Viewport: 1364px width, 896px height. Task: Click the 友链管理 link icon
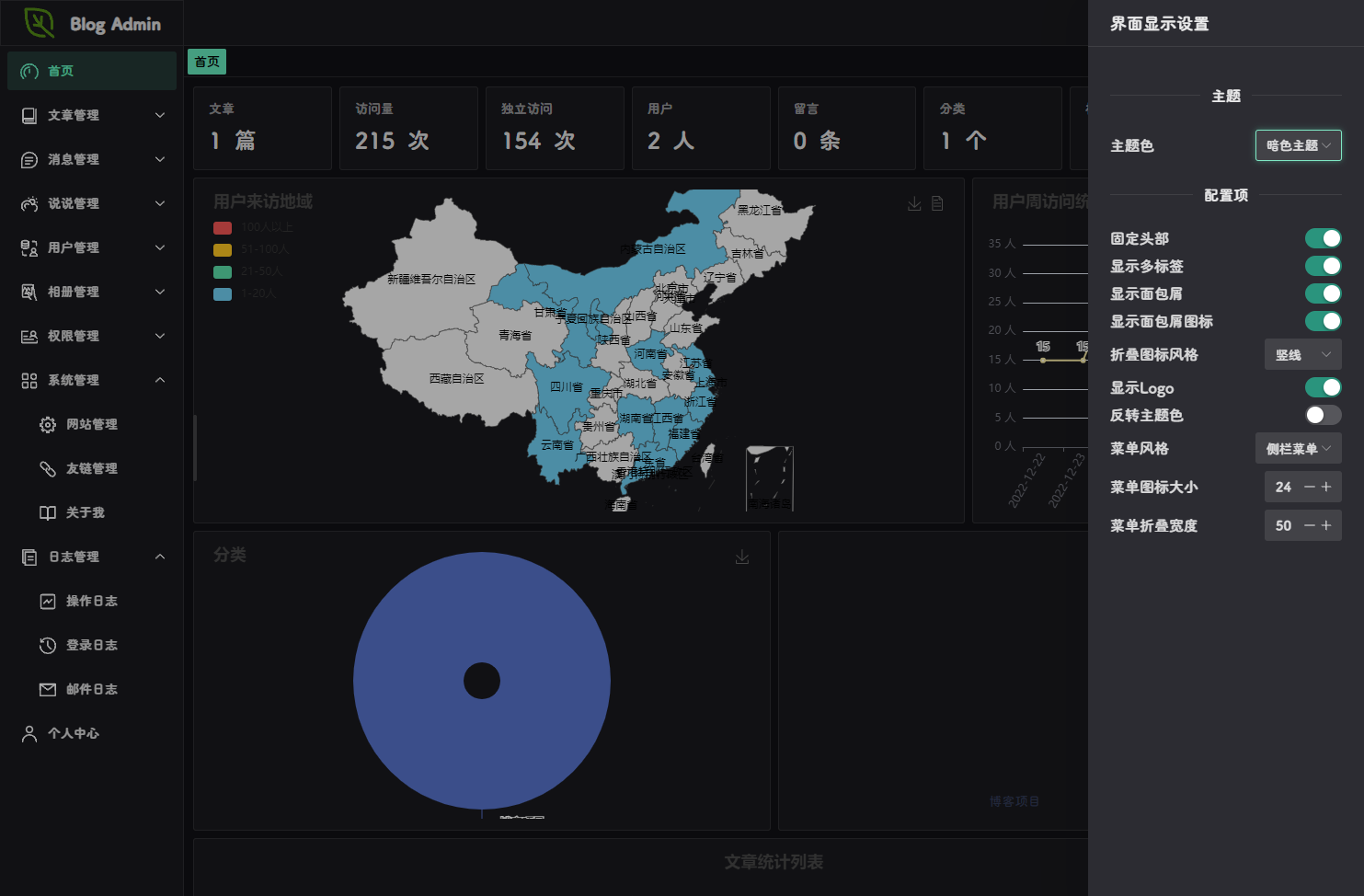coord(48,468)
